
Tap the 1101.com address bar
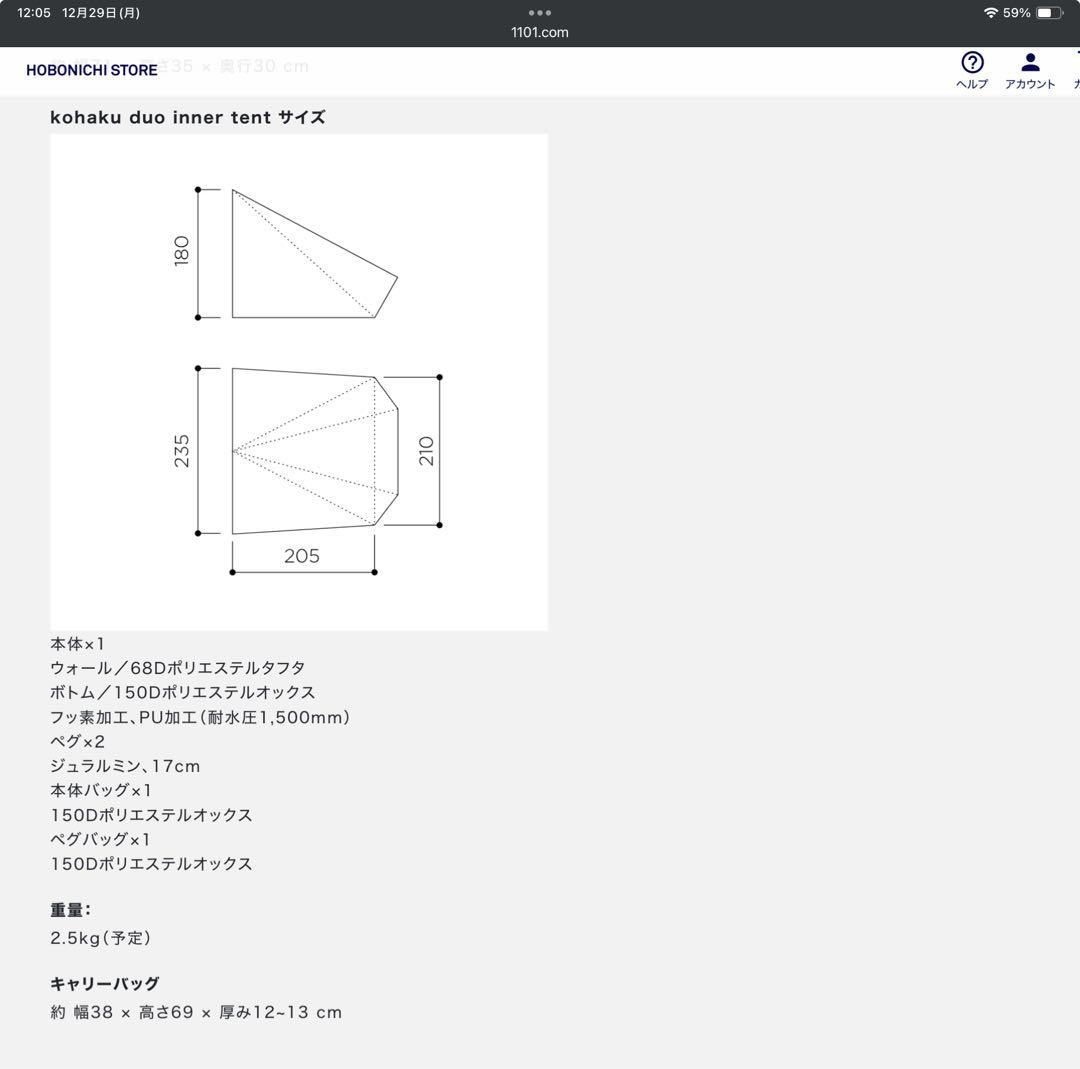click(540, 32)
